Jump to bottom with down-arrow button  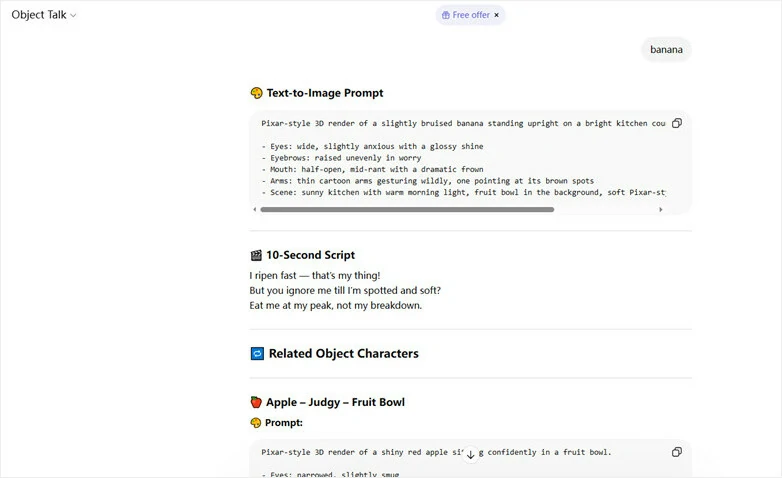470,455
